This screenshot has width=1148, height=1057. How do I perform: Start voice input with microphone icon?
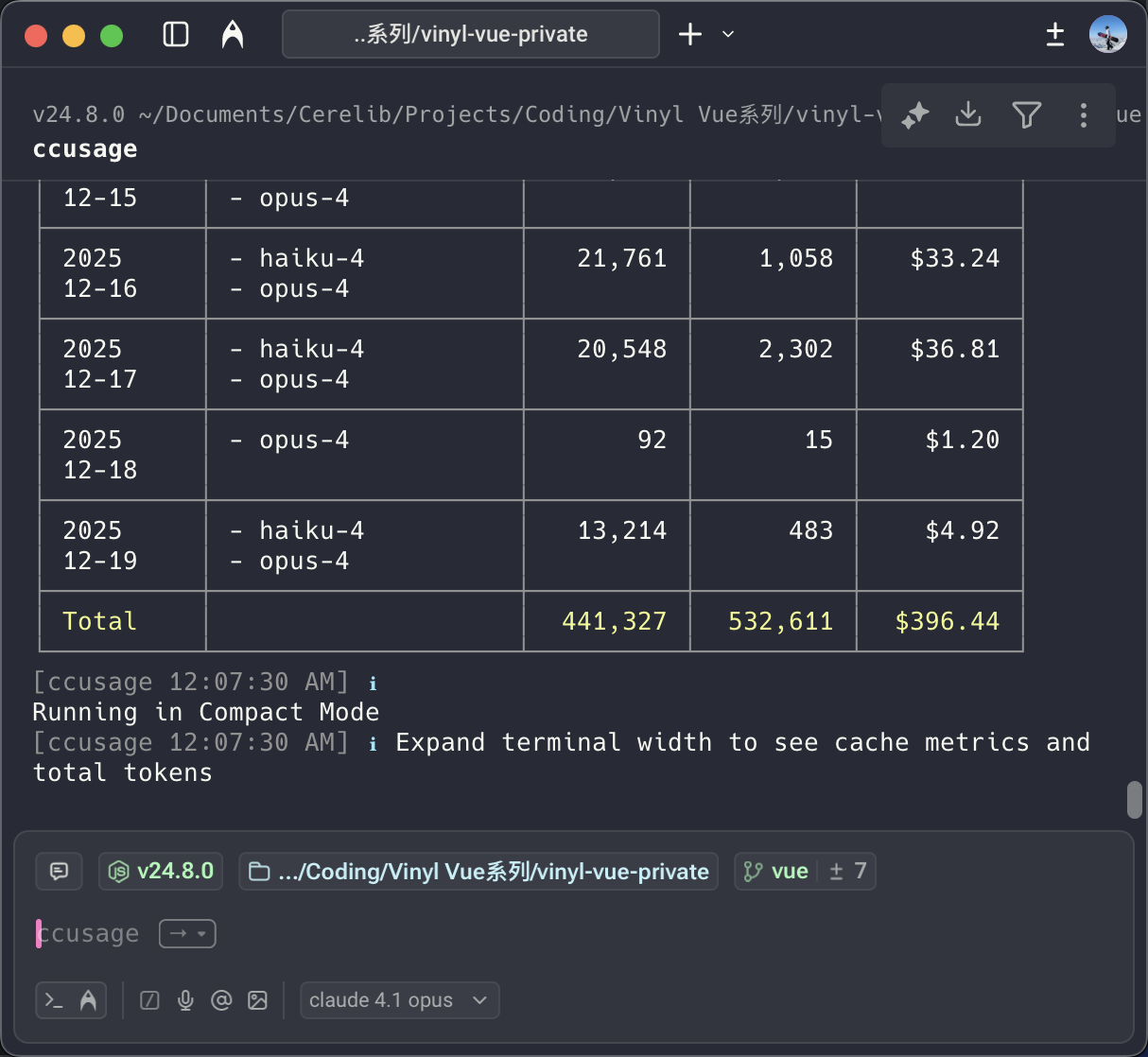185,1000
